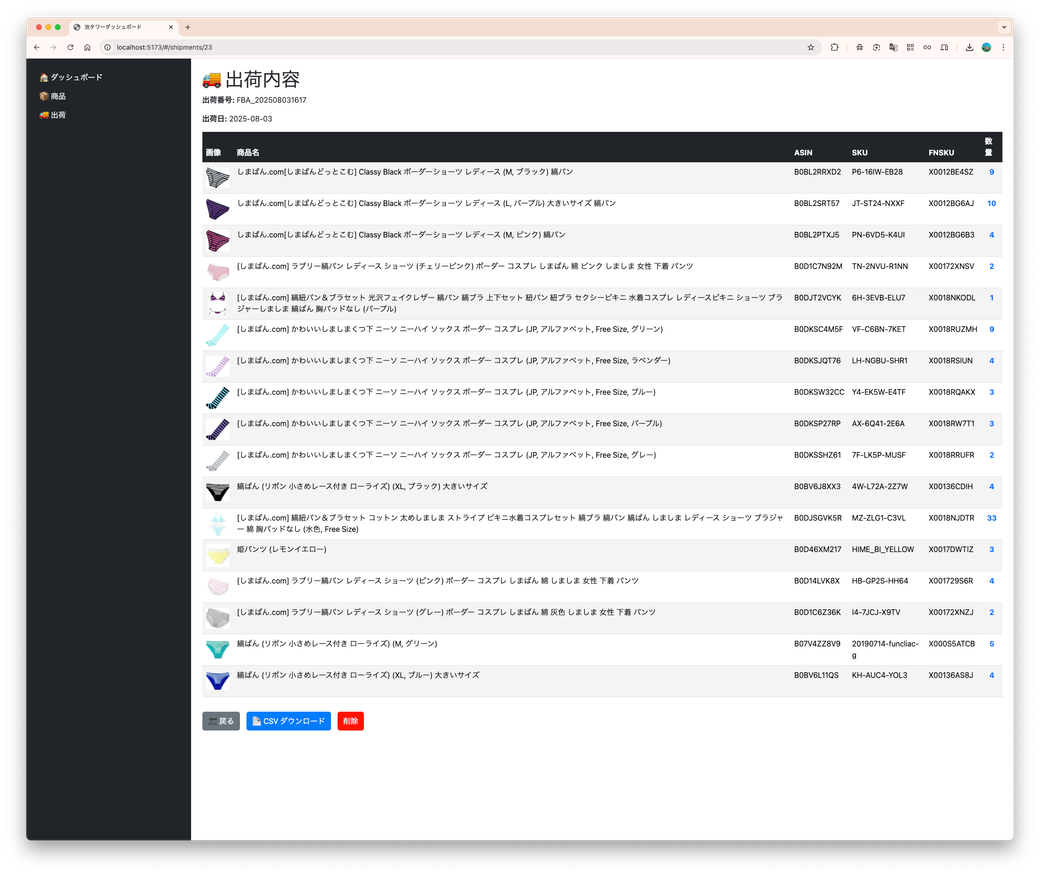Open ダッシュボード in the sidebar
Image resolution: width=1040 pixels, height=875 pixels.
tap(71, 77)
